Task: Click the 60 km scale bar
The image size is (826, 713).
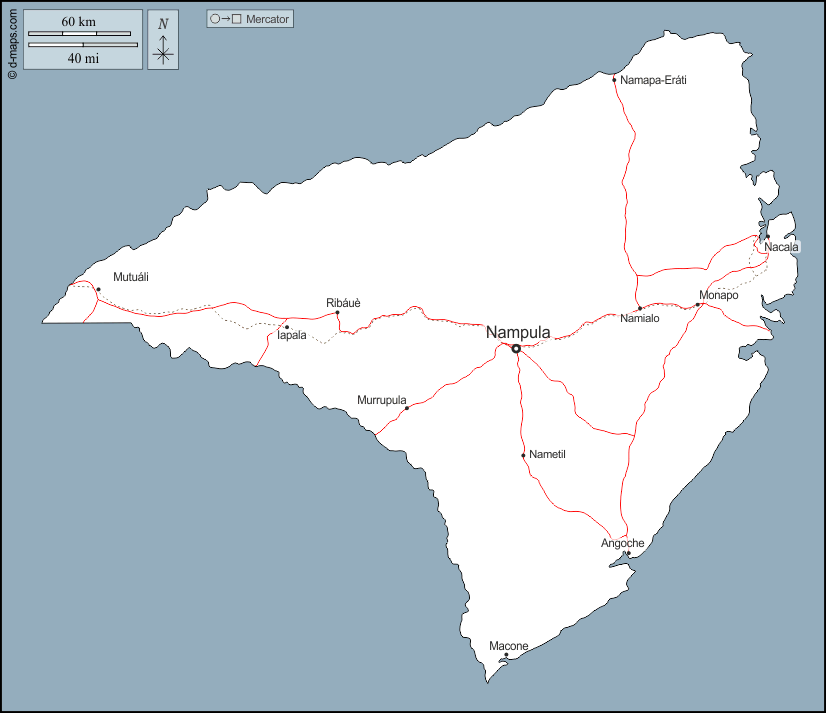Action: click(79, 34)
